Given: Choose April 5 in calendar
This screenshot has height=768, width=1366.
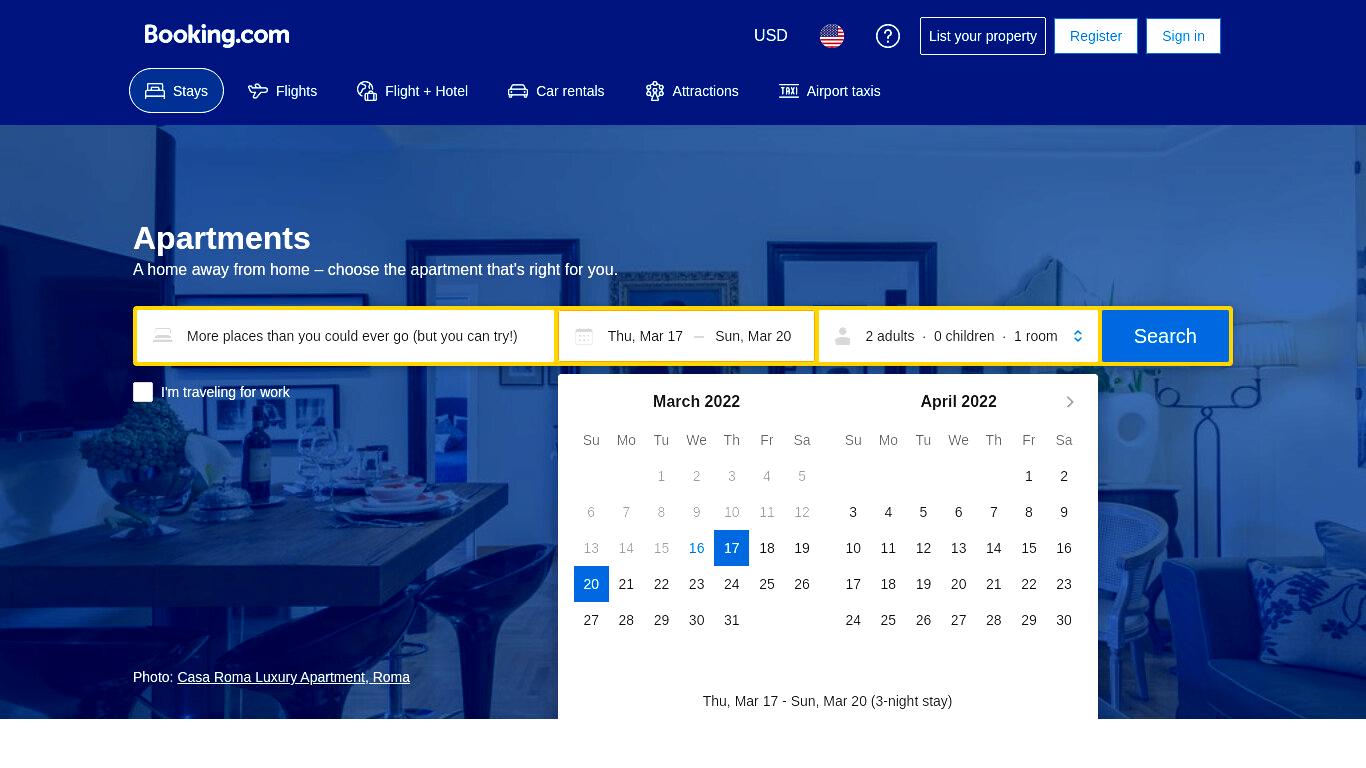Looking at the screenshot, I should coord(923,512).
